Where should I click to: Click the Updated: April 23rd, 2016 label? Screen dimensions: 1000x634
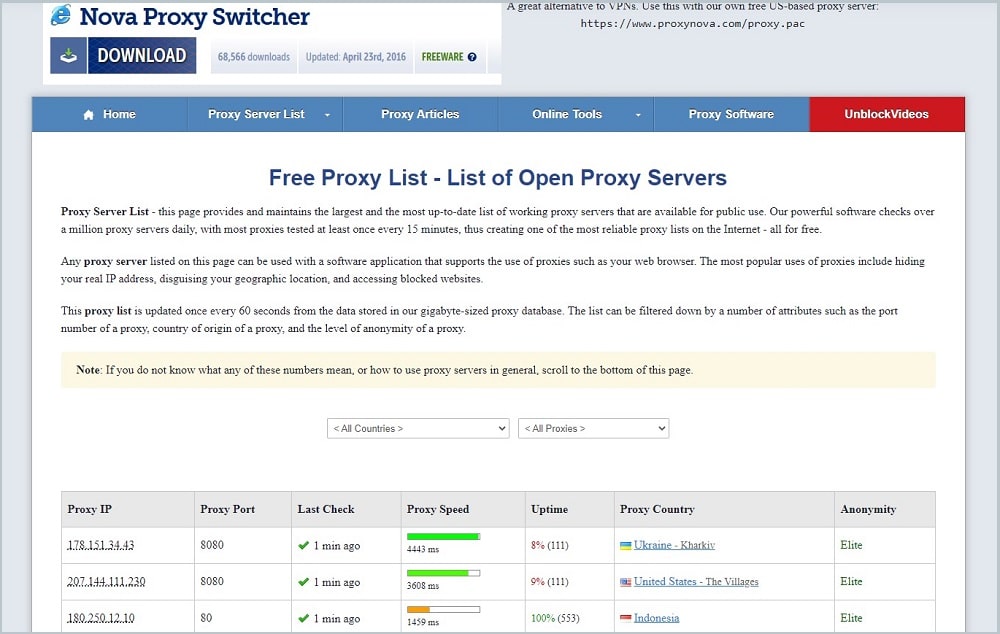click(x=356, y=57)
